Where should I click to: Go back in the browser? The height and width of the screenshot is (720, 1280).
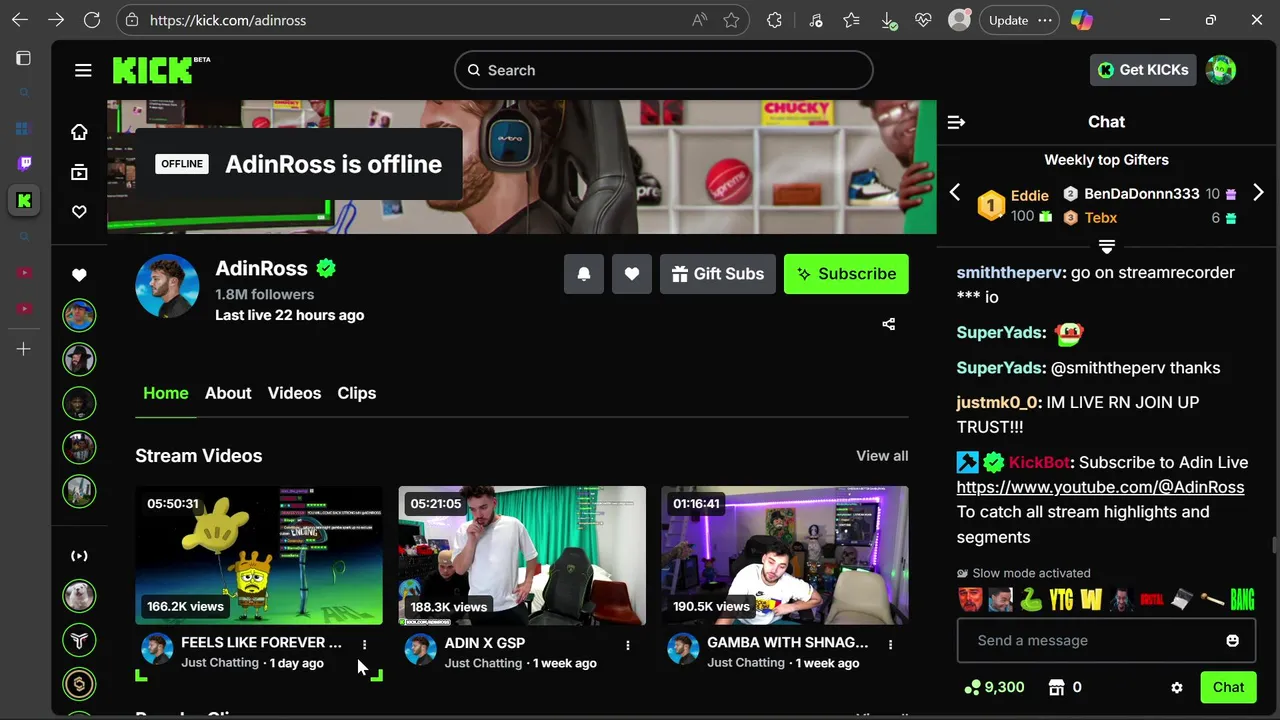click(20, 20)
